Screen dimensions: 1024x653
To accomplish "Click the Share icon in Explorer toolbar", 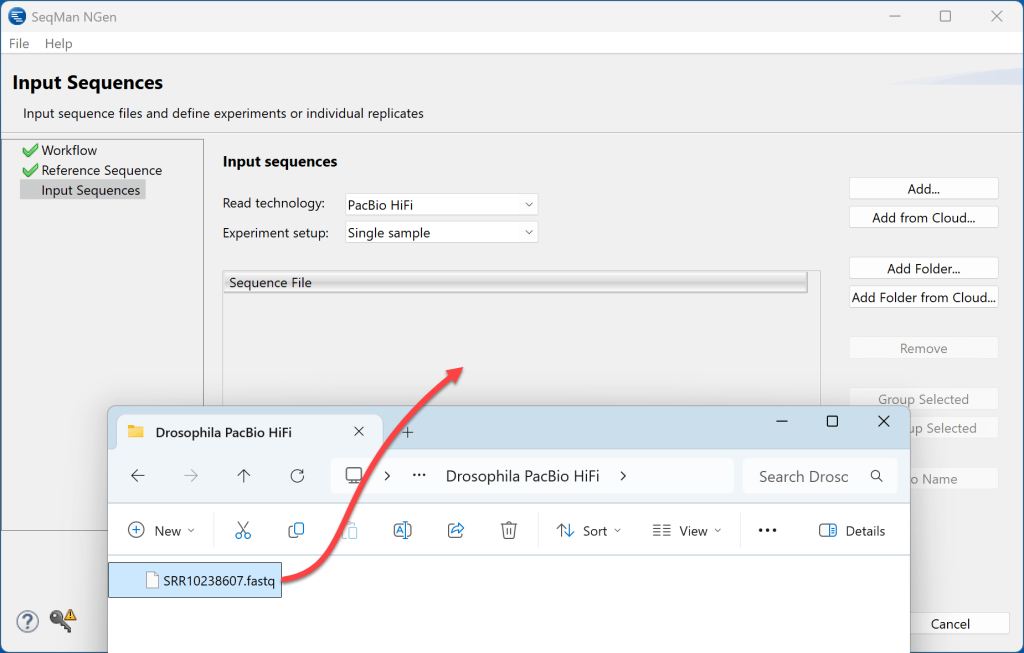I will pos(456,530).
